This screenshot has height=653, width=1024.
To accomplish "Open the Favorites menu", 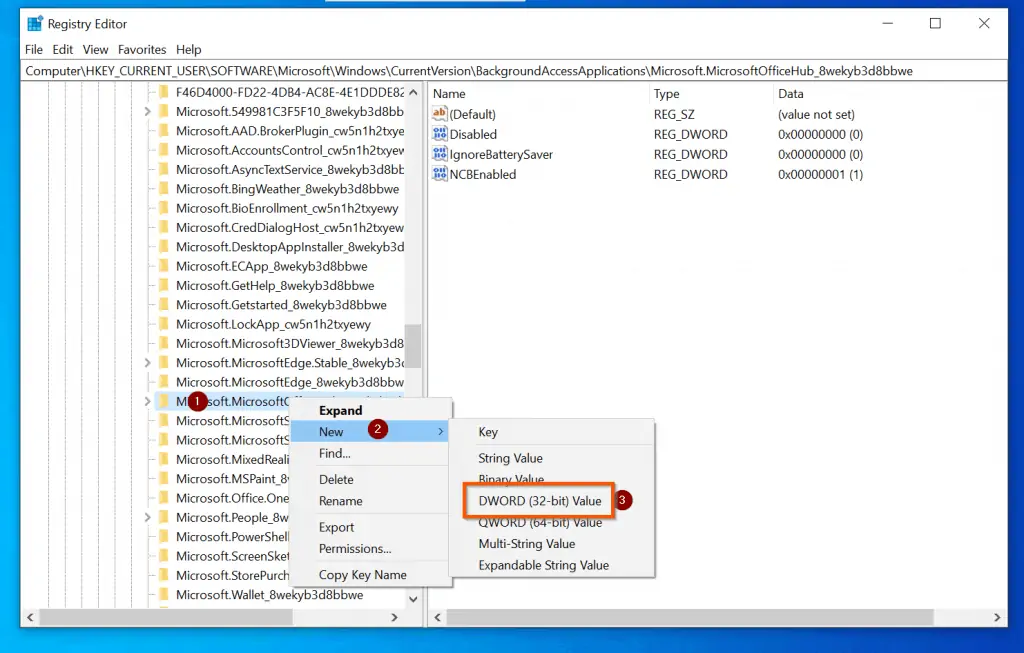I will tap(142, 49).
